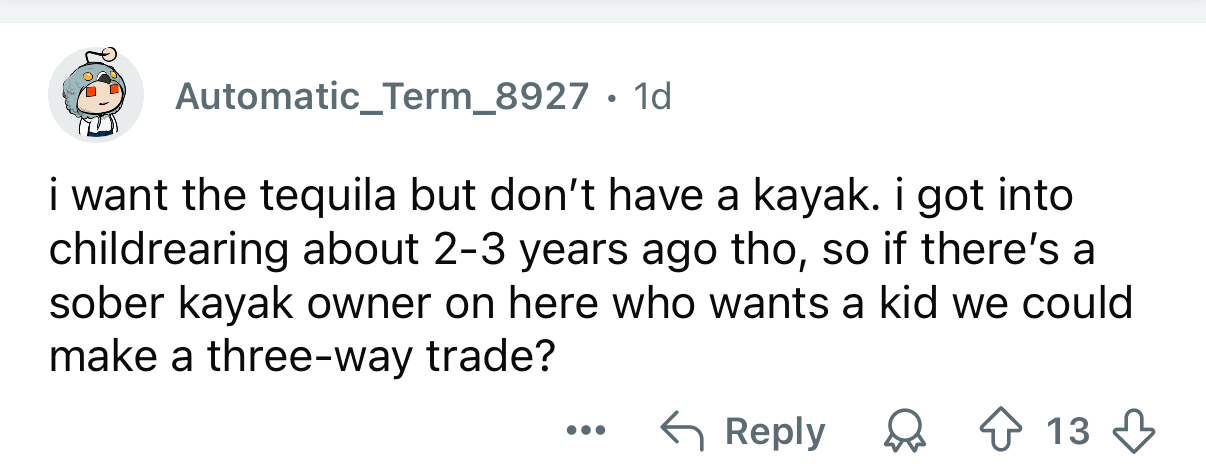Click the gray divider bar above the comment
The height and width of the screenshot is (473, 1206).
[603, 11]
